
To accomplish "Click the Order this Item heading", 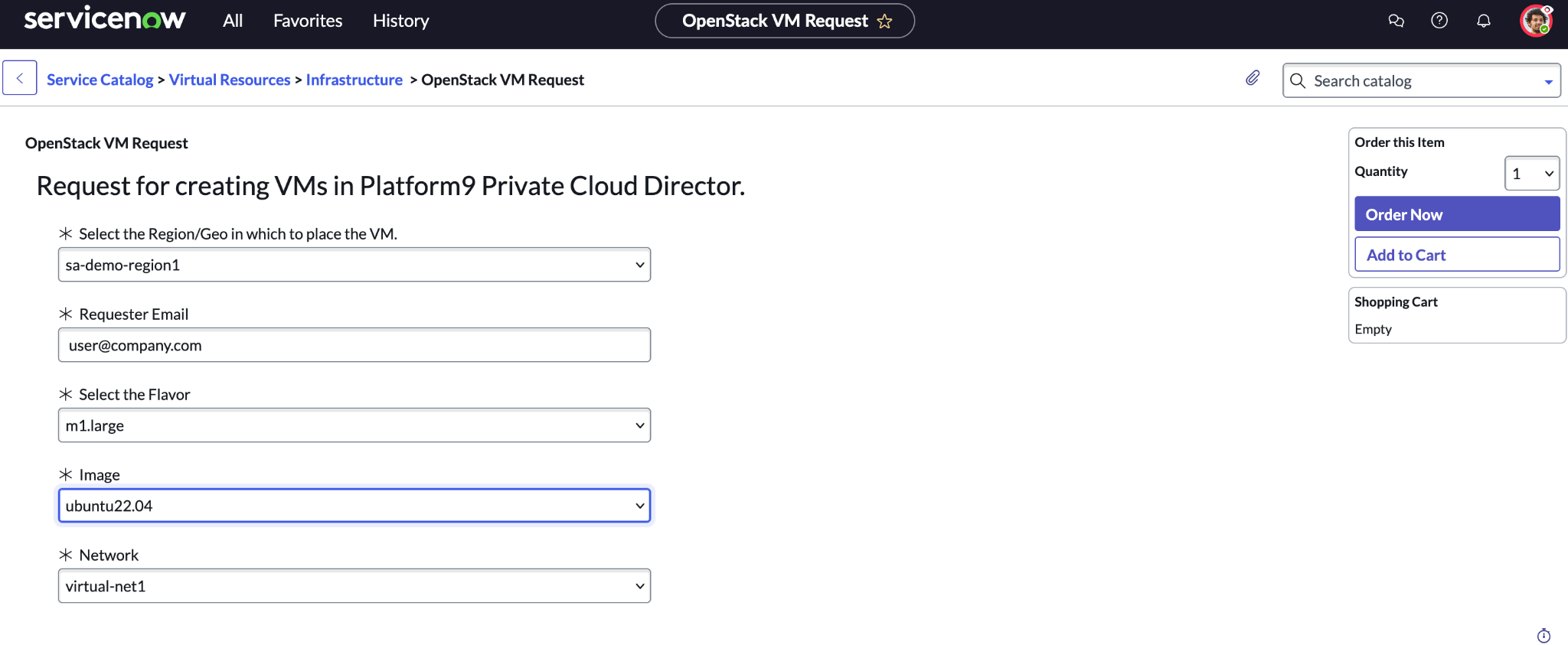I will [1400, 142].
